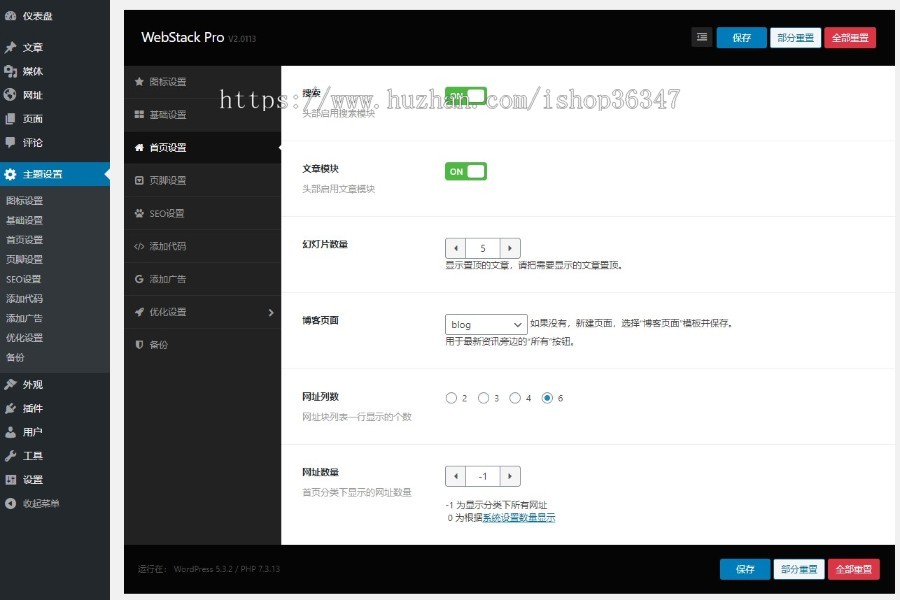Click the 网址数量 value field showing -1

tap(483, 476)
